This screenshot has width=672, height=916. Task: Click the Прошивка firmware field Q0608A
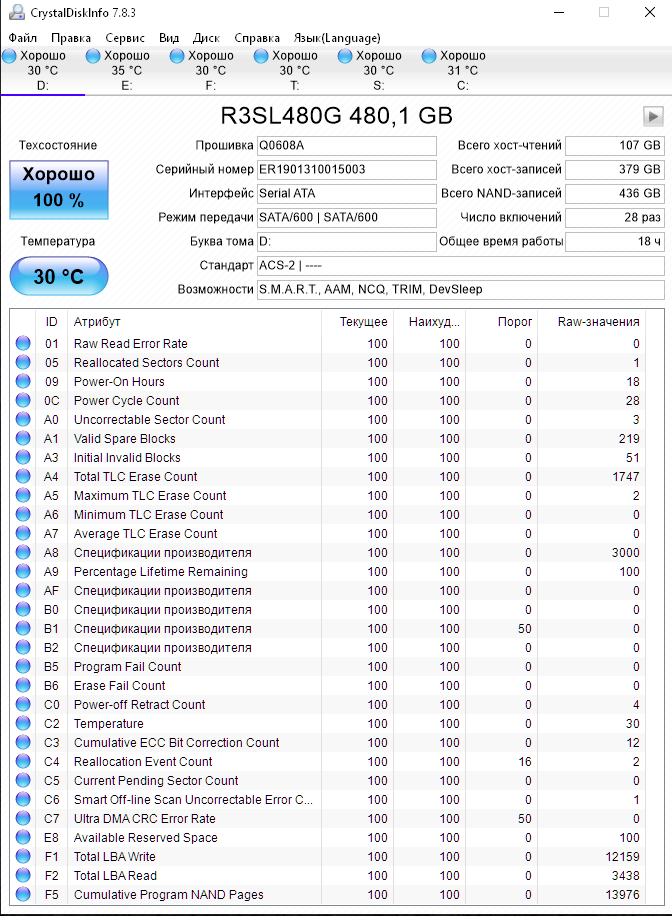(x=347, y=145)
